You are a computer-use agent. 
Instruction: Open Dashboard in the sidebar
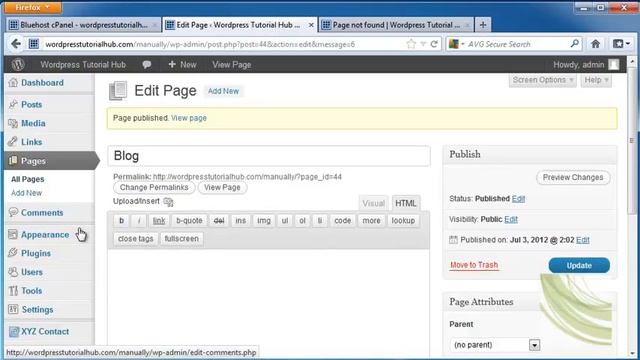coord(42,83)
